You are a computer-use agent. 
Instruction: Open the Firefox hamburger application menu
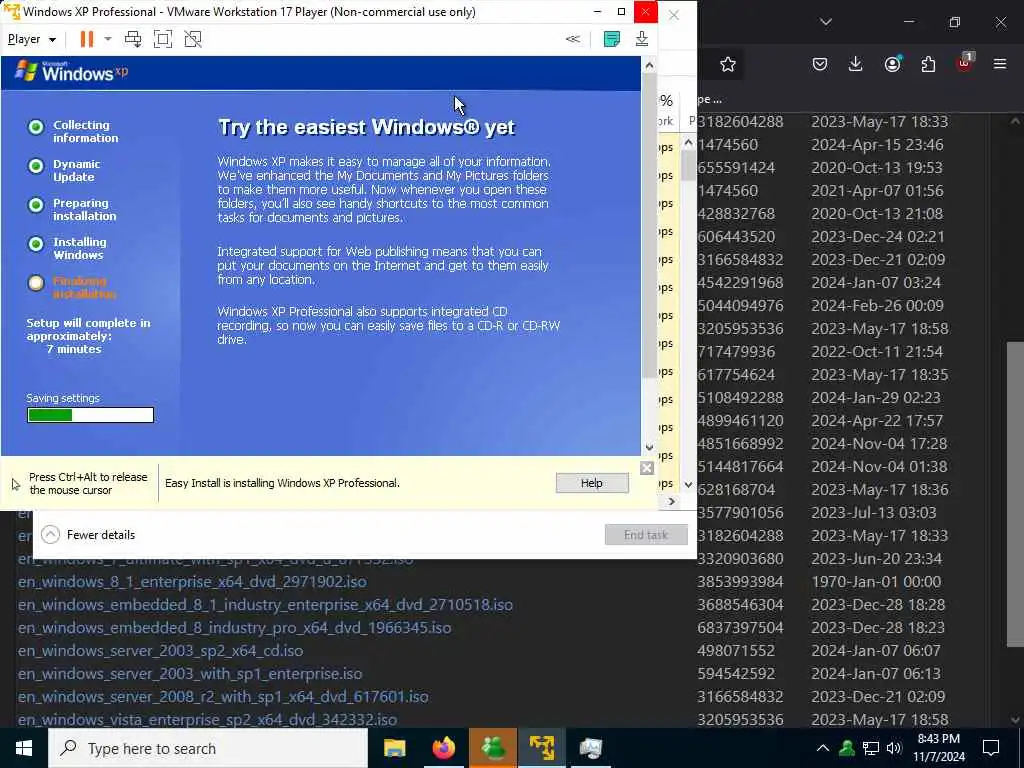tap(1000, 64)
